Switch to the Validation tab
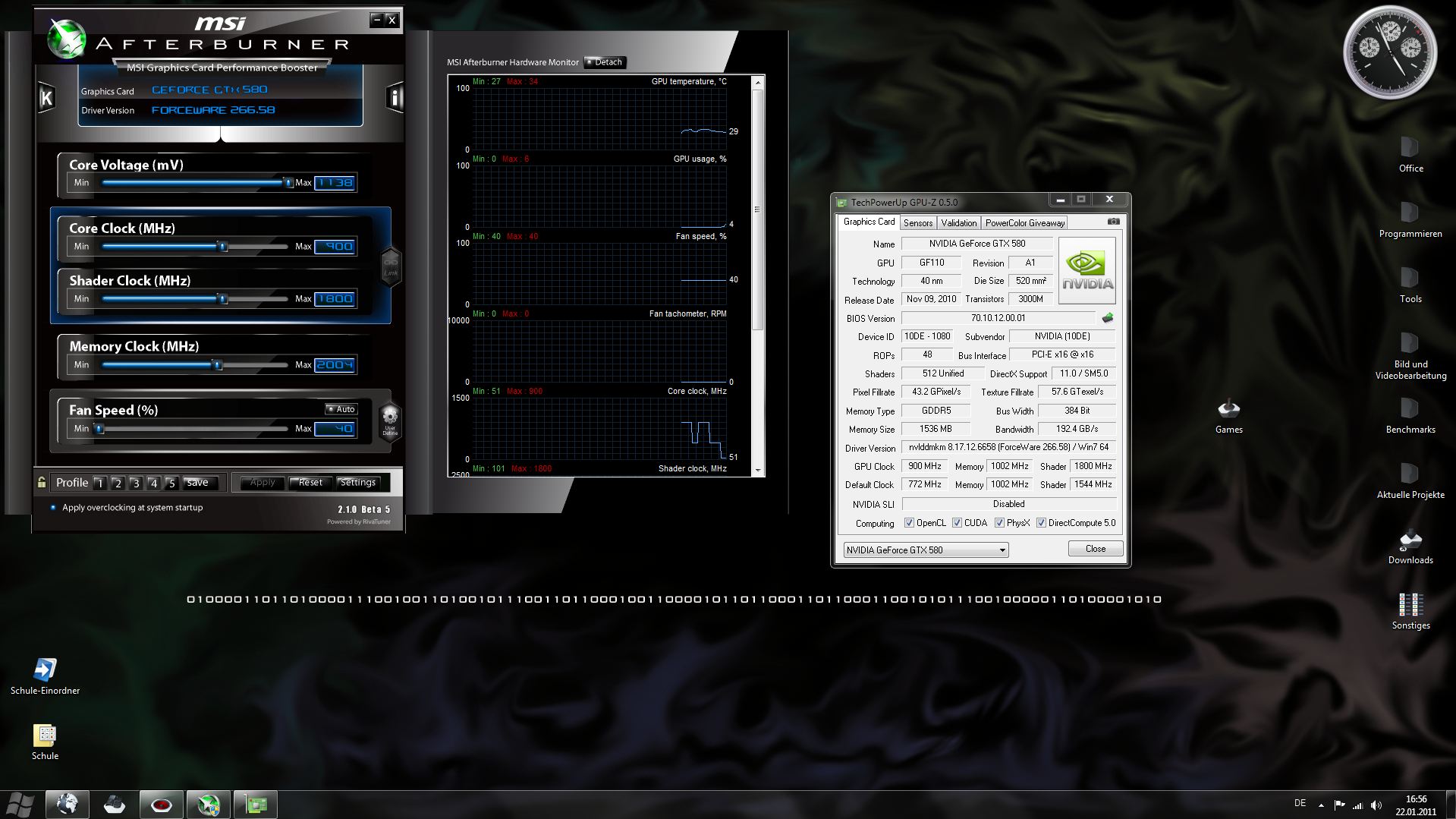 (959, 223)
